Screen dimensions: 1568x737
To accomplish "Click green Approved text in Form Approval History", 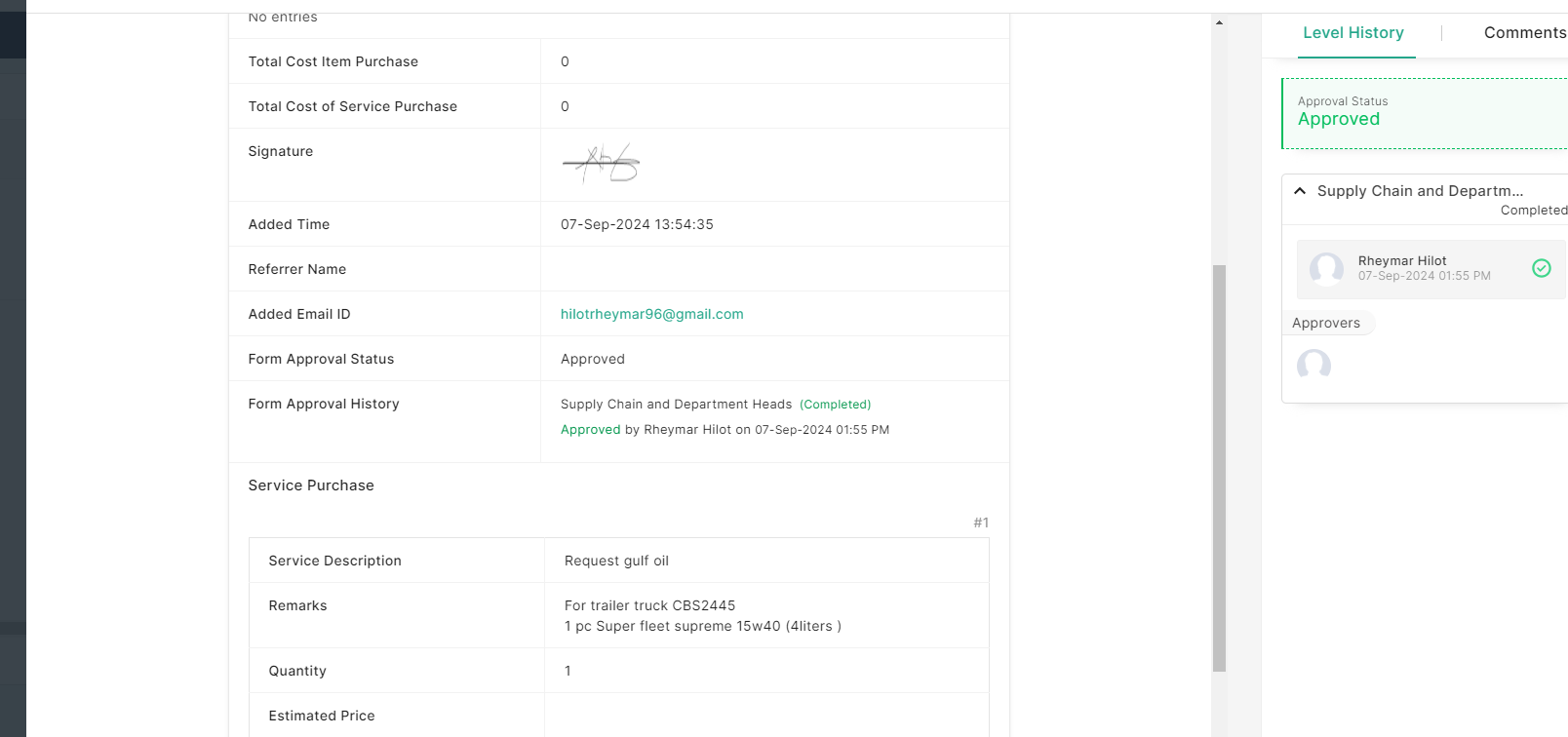I will pyautogui.click(x=590, y=430).
